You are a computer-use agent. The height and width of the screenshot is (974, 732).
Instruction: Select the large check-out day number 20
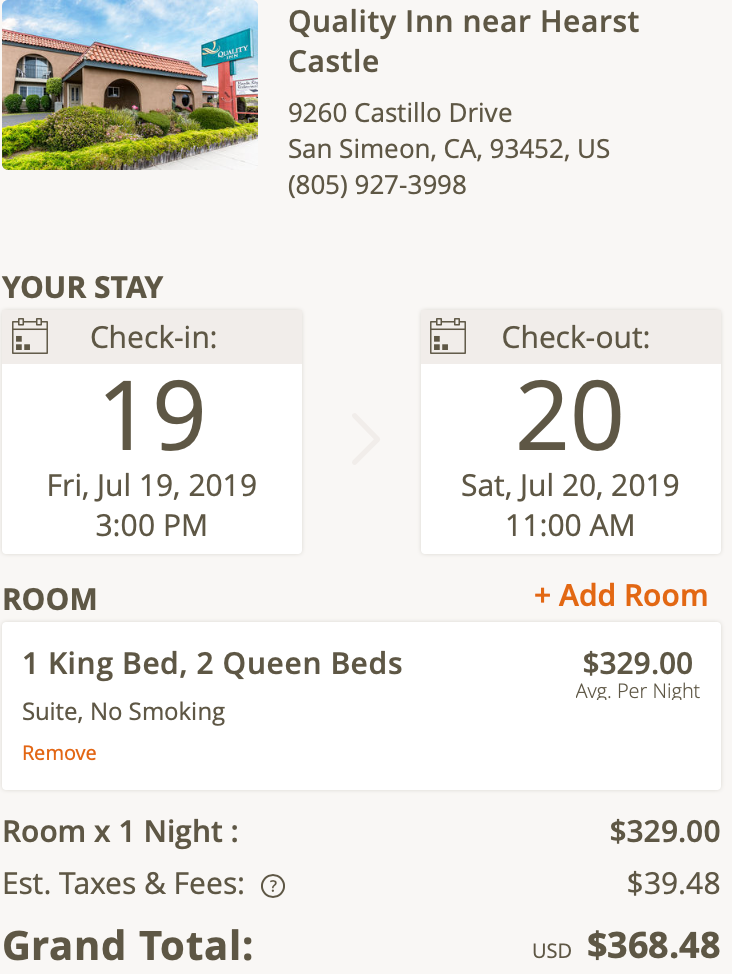coord(570,416)
